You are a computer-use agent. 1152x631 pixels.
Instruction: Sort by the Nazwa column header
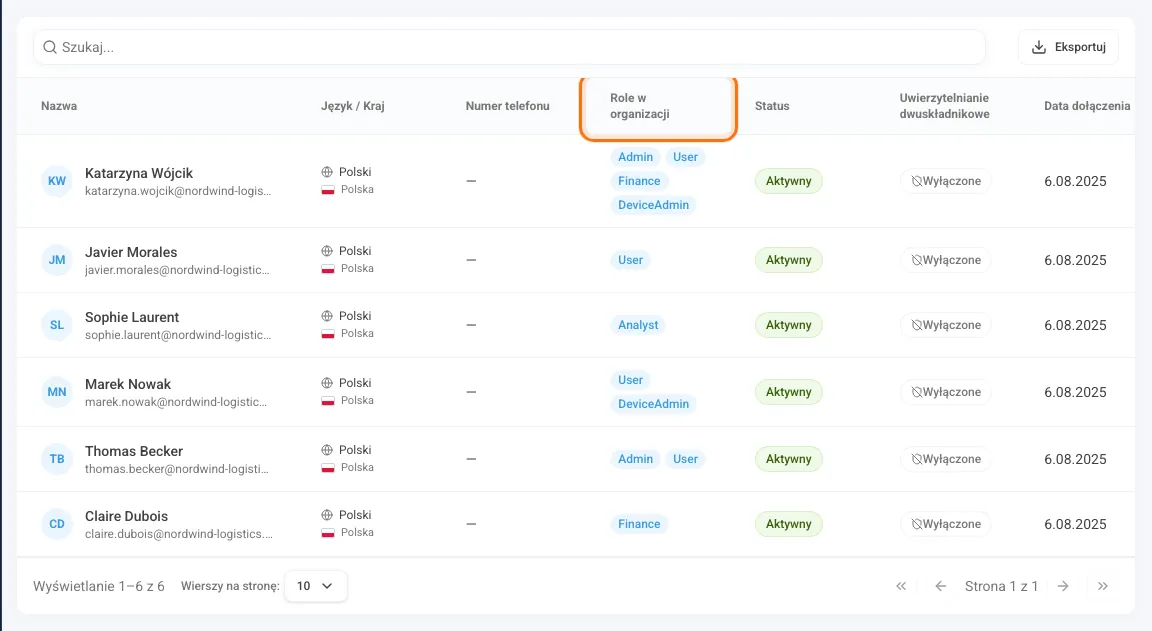click(x=59, y=106)
